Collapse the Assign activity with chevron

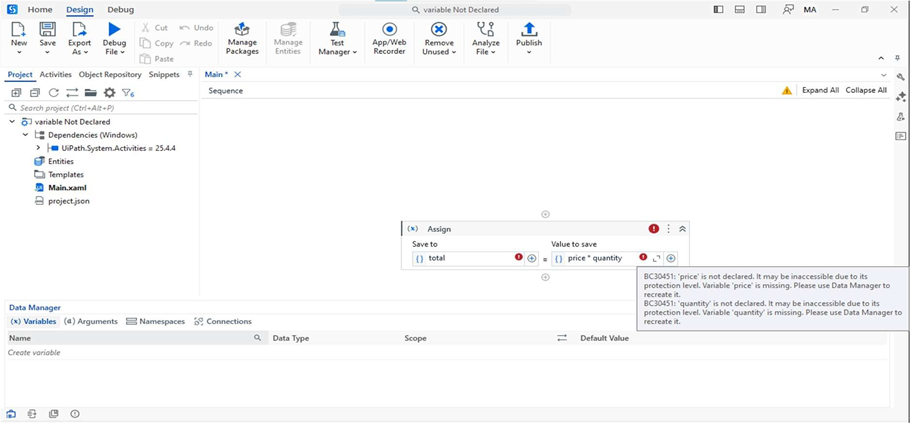click(x=683, y=229)
